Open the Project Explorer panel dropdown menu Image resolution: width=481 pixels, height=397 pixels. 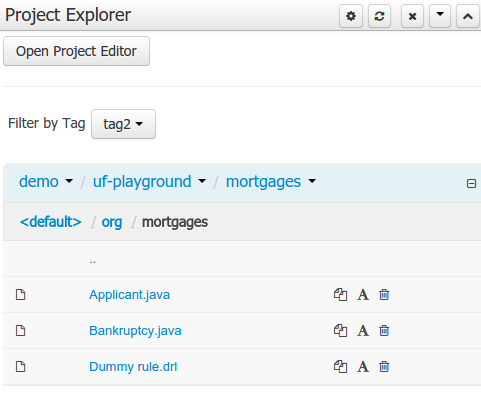click(440, 16)
